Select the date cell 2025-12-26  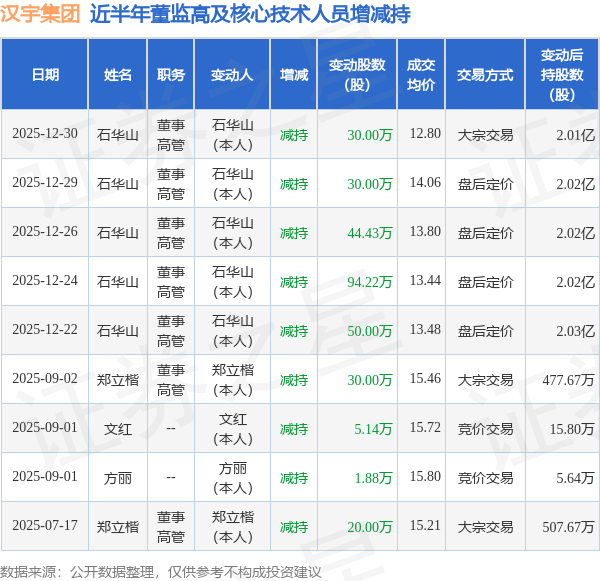tap(45, 232)
